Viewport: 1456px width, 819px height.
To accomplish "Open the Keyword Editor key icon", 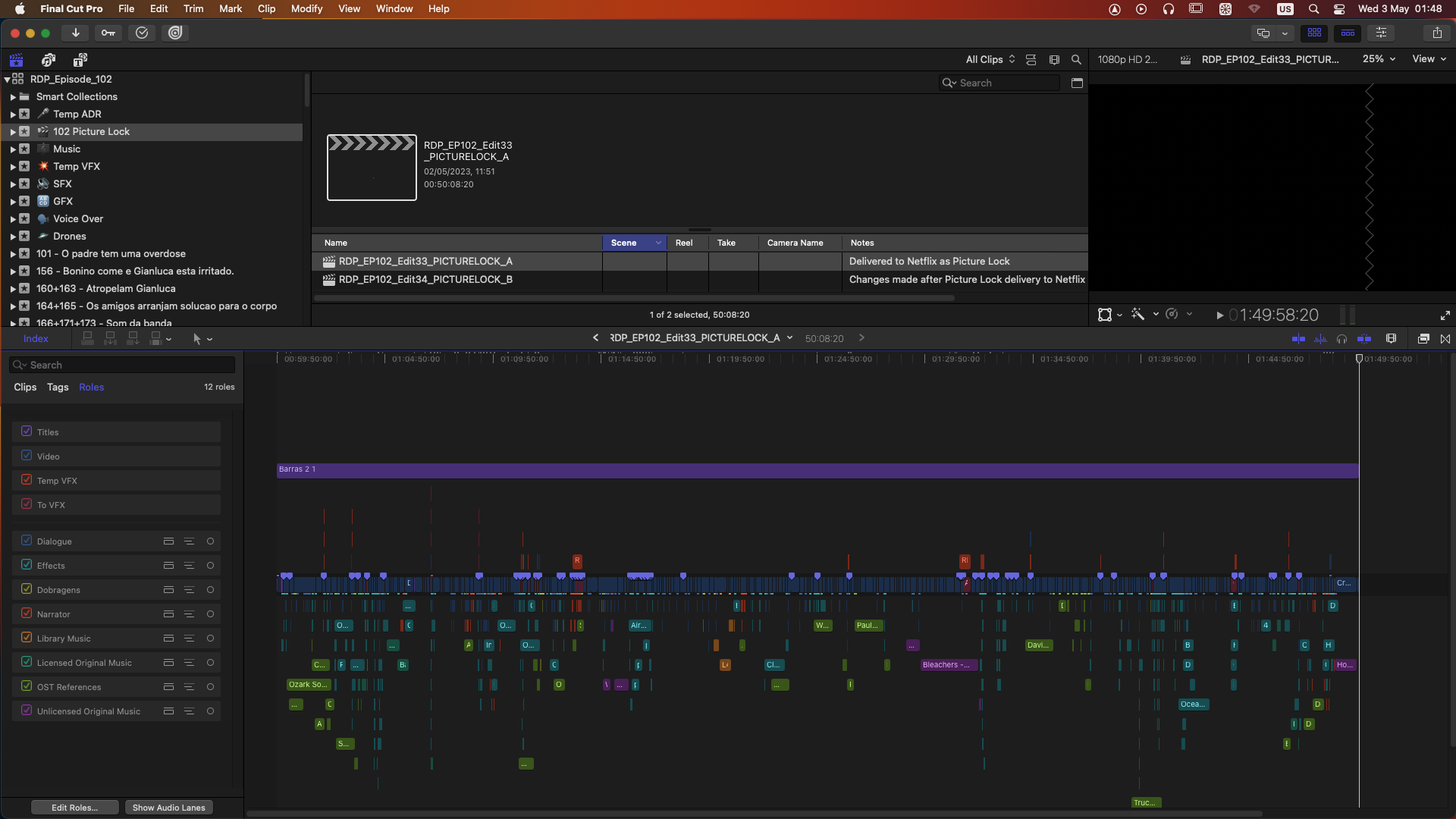I will [108, 33].
